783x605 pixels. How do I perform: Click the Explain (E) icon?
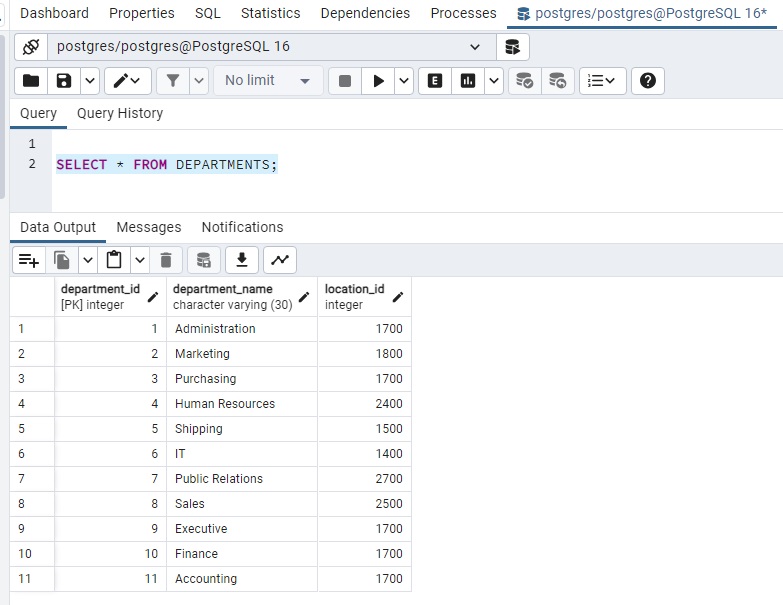435,81
